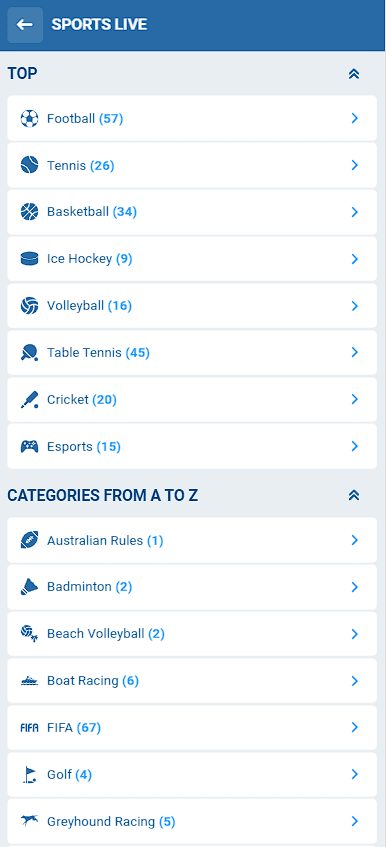Open the Basketball (34) category

[192, 212]
